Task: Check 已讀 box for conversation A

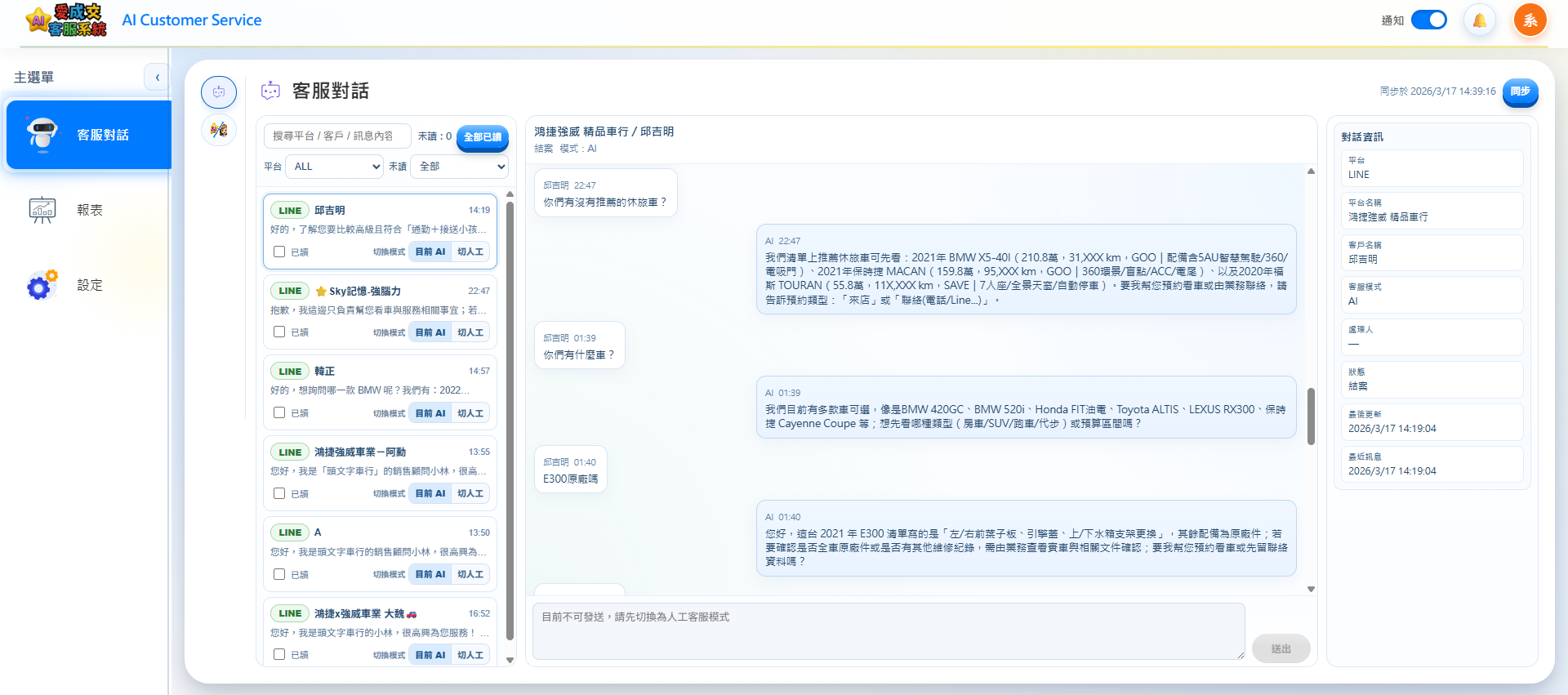Action: pos(279,574)
